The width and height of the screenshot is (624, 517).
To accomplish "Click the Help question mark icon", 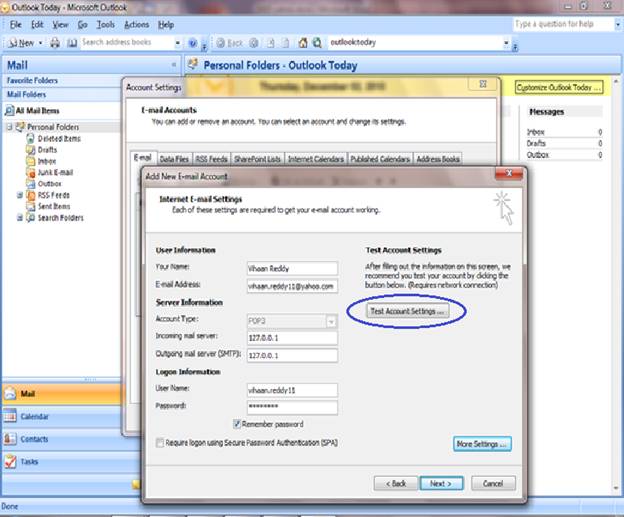I will click(x=193, y=43).
